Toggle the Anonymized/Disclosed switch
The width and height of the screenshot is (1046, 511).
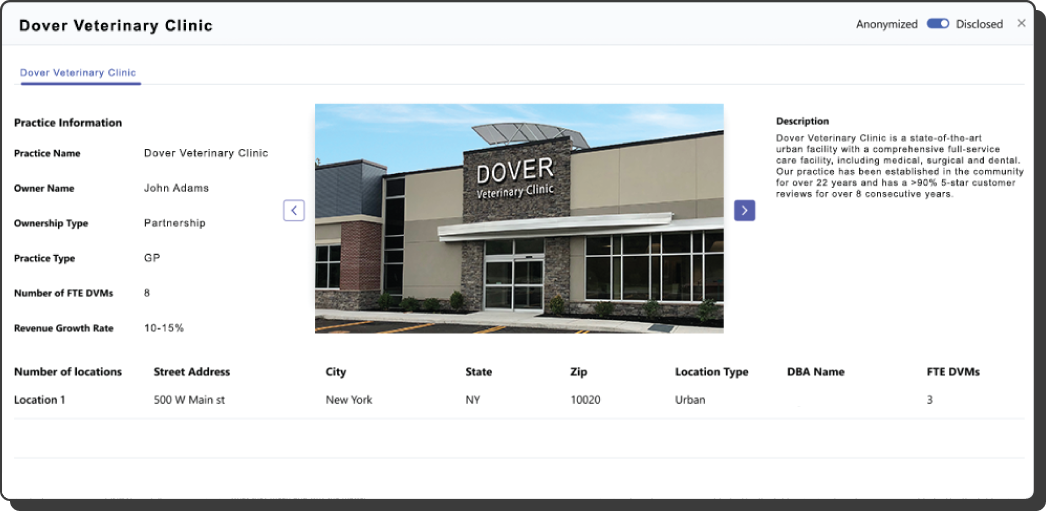(937, 23)
